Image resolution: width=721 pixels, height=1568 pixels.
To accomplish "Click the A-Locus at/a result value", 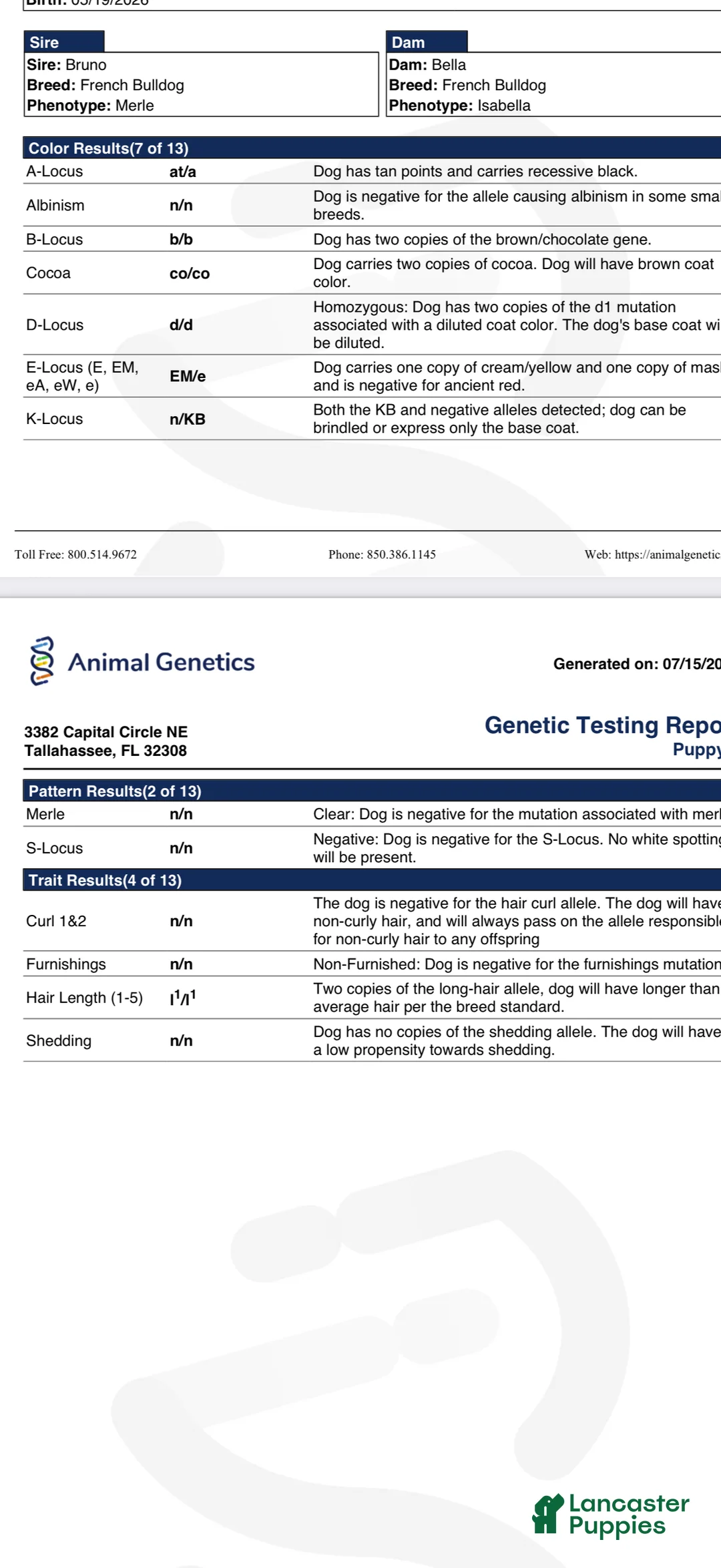I will 183,172.
